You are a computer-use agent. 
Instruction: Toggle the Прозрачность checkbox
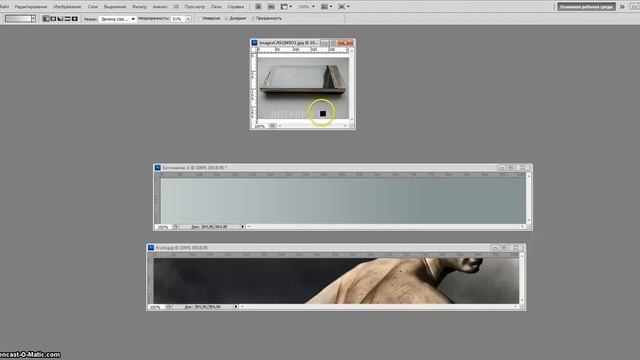(253, 19)
